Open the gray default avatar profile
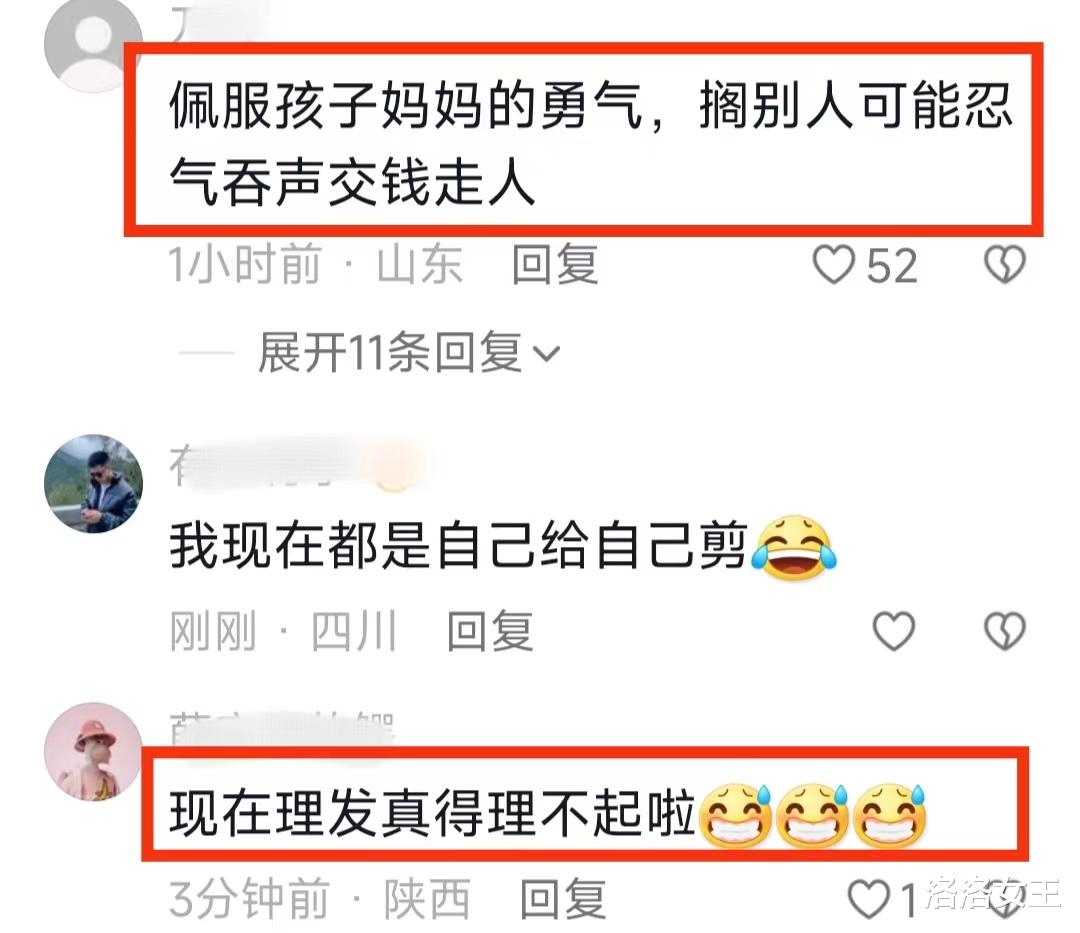This screenshot has height=933, width=1080. [x=93, y=44]
